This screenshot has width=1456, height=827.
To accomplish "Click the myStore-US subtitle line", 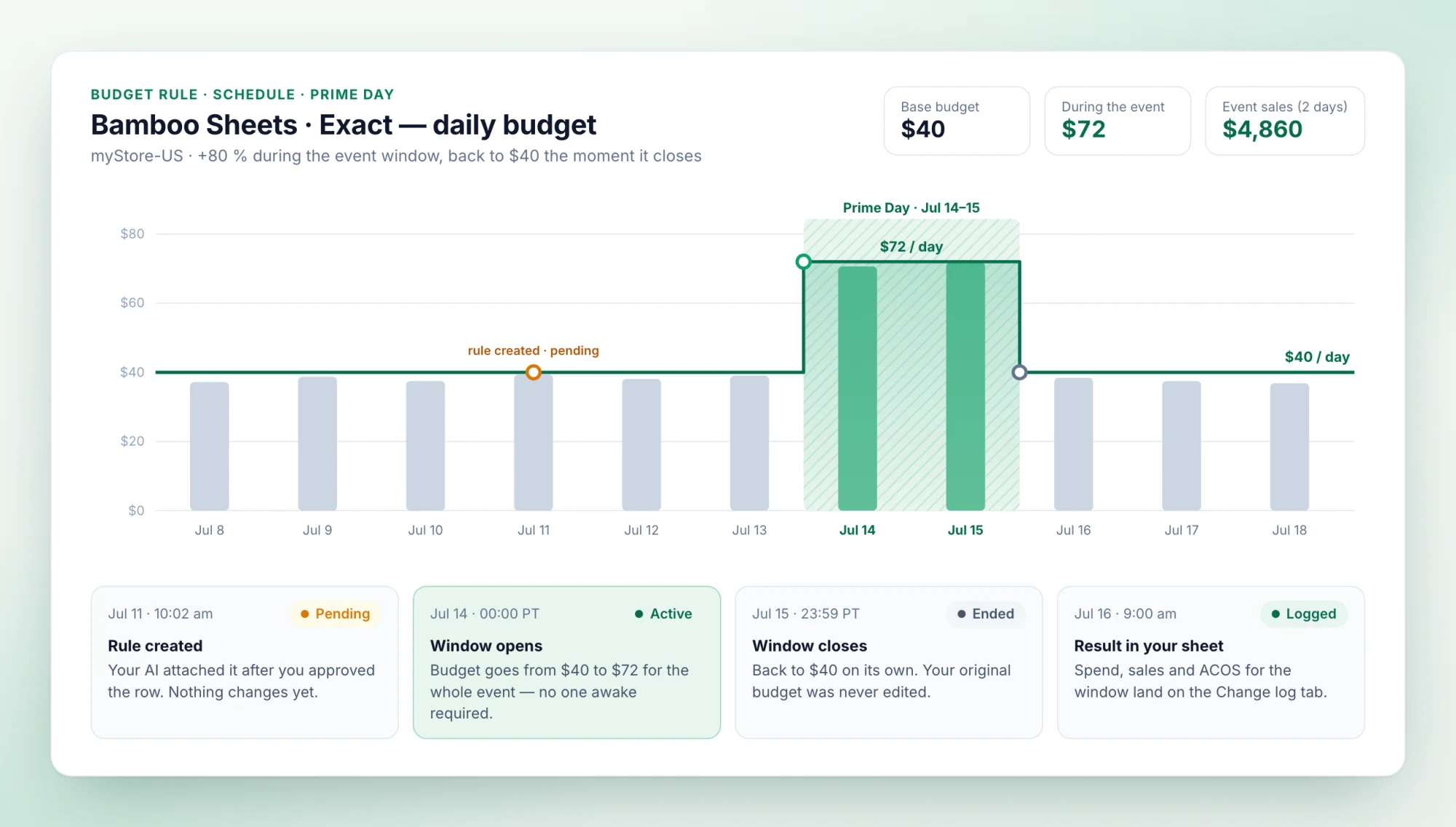I will 396,156.
